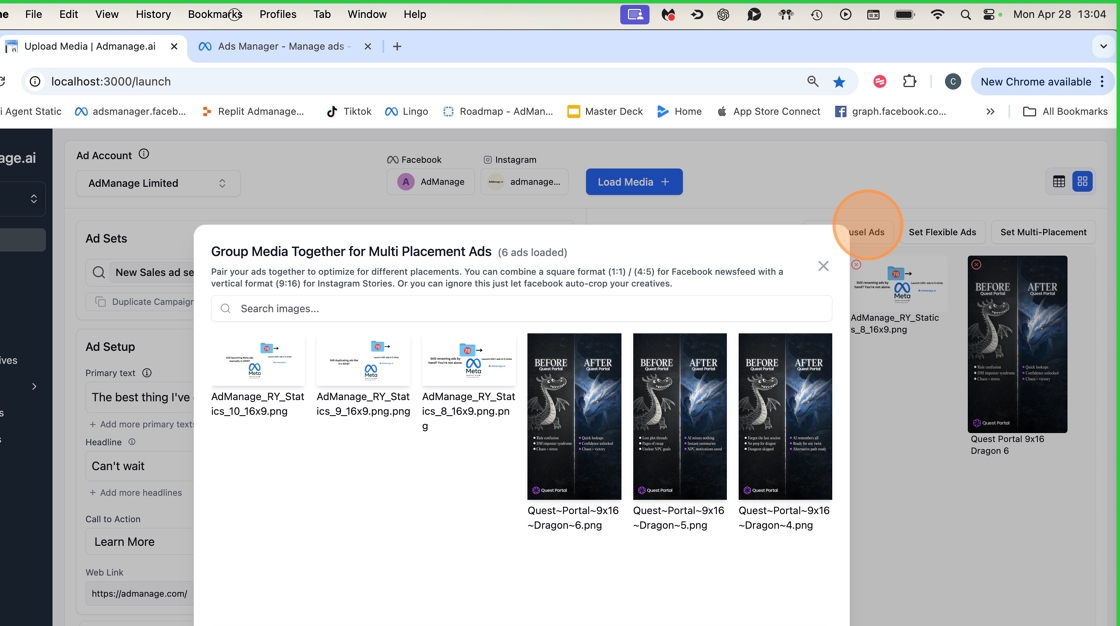This screenshot has height=626, width=1120.
Task: Open the Chrome extensions puzzle icon
Action: click(x=909, y=81)
